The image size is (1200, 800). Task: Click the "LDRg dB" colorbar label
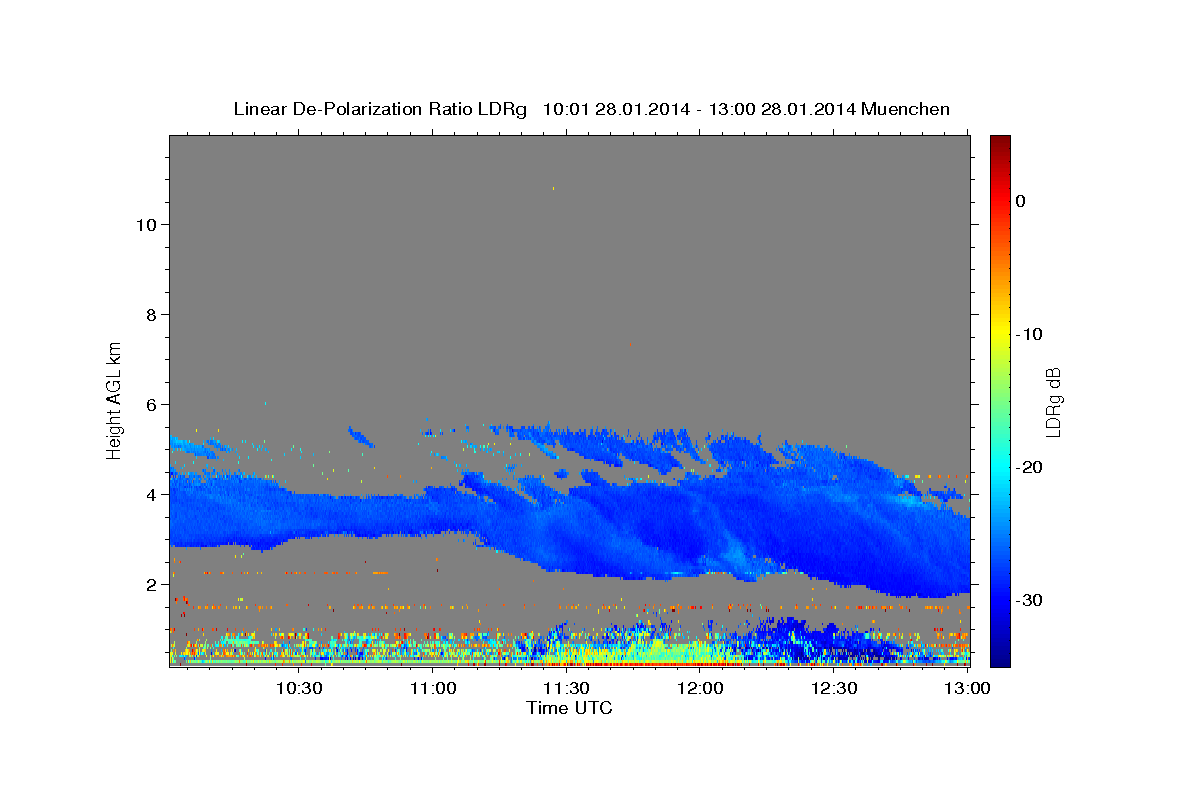point(1052,402)
